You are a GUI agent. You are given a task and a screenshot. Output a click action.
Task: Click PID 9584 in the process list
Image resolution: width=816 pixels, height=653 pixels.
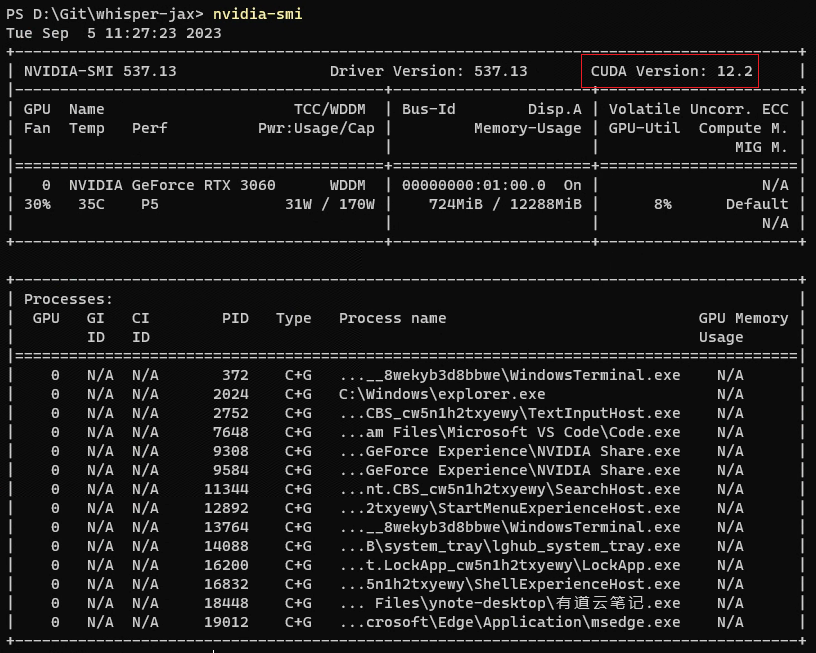pyautogui.click(x=231, y=470)
